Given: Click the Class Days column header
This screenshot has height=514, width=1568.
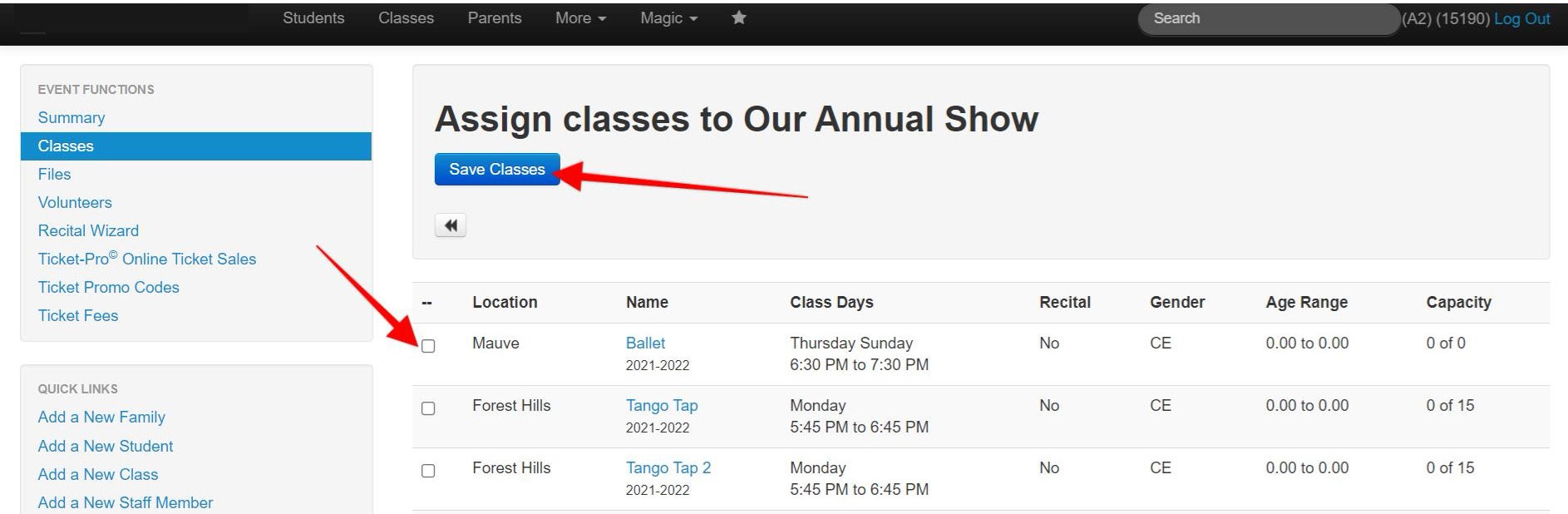Looking at the screenshot, I should (831, 302).
